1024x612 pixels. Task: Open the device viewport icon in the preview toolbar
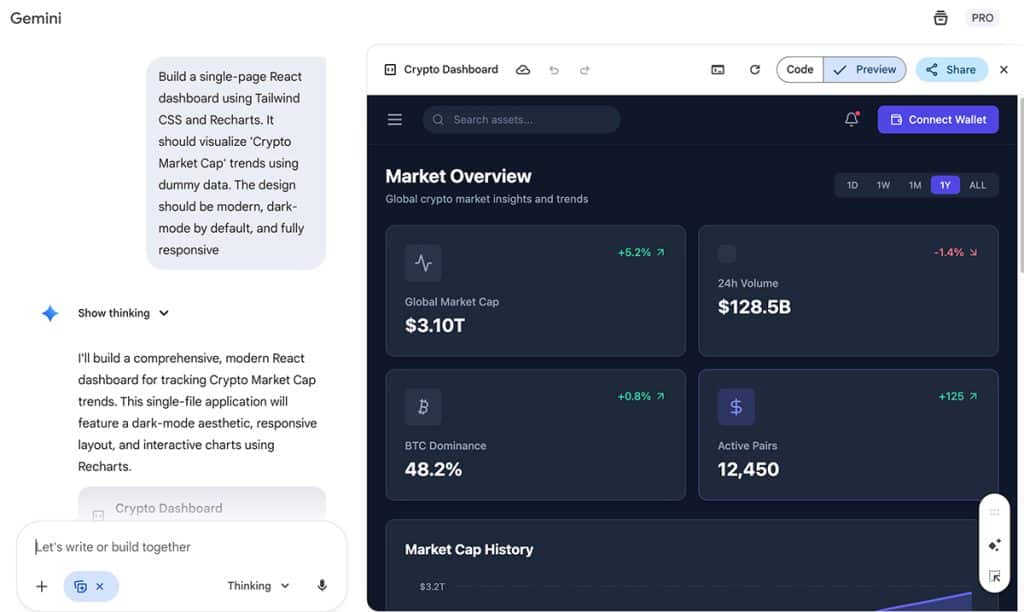718,69
